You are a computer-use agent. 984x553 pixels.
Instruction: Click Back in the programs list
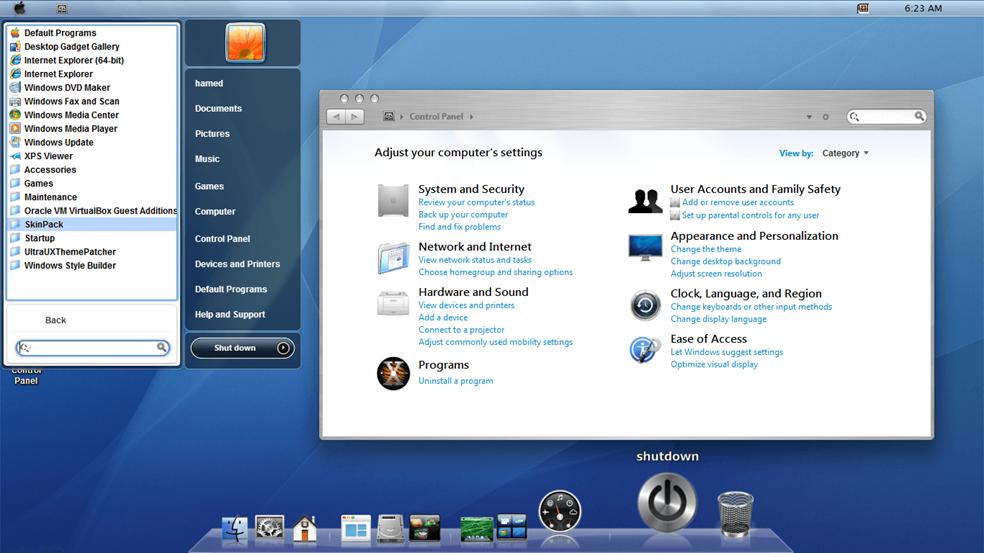55,320
